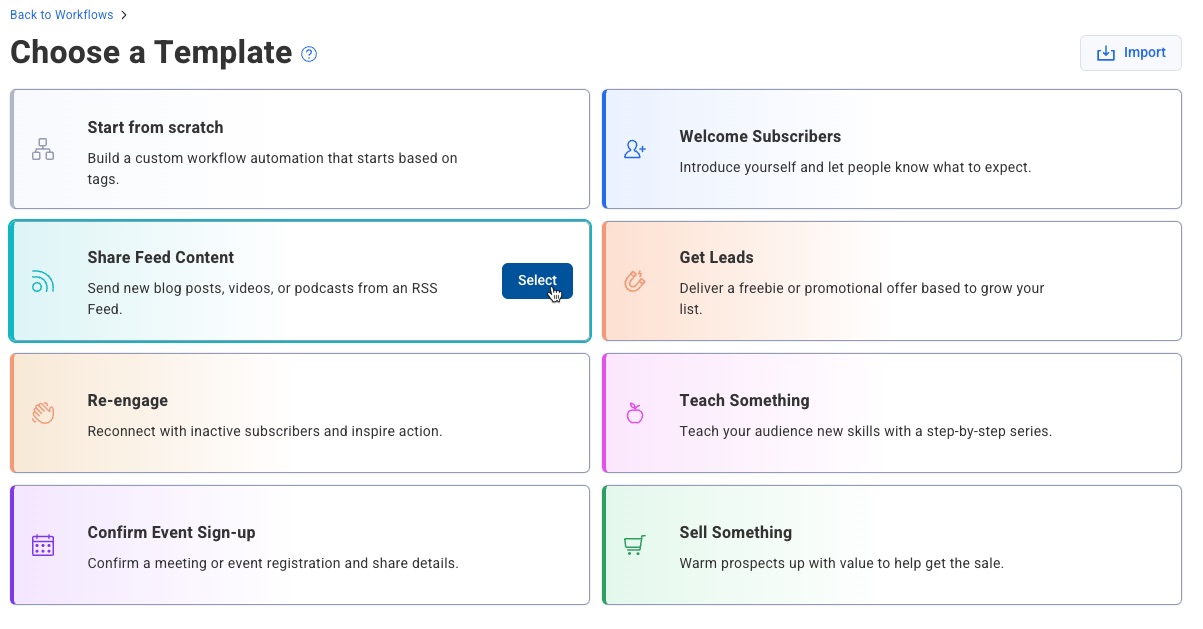Click the Start from scratch workflow icon

pos(43,150)
